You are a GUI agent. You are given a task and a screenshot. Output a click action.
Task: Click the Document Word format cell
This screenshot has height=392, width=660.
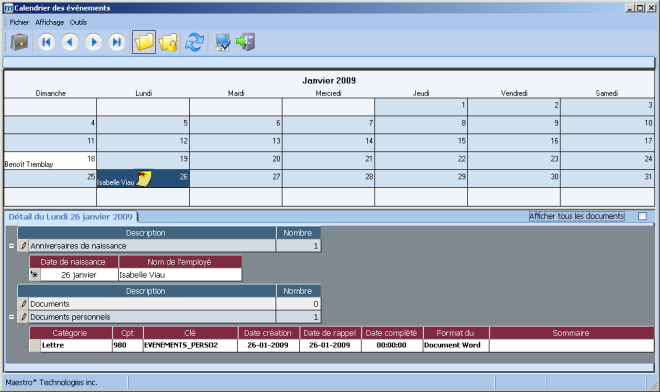456,345
